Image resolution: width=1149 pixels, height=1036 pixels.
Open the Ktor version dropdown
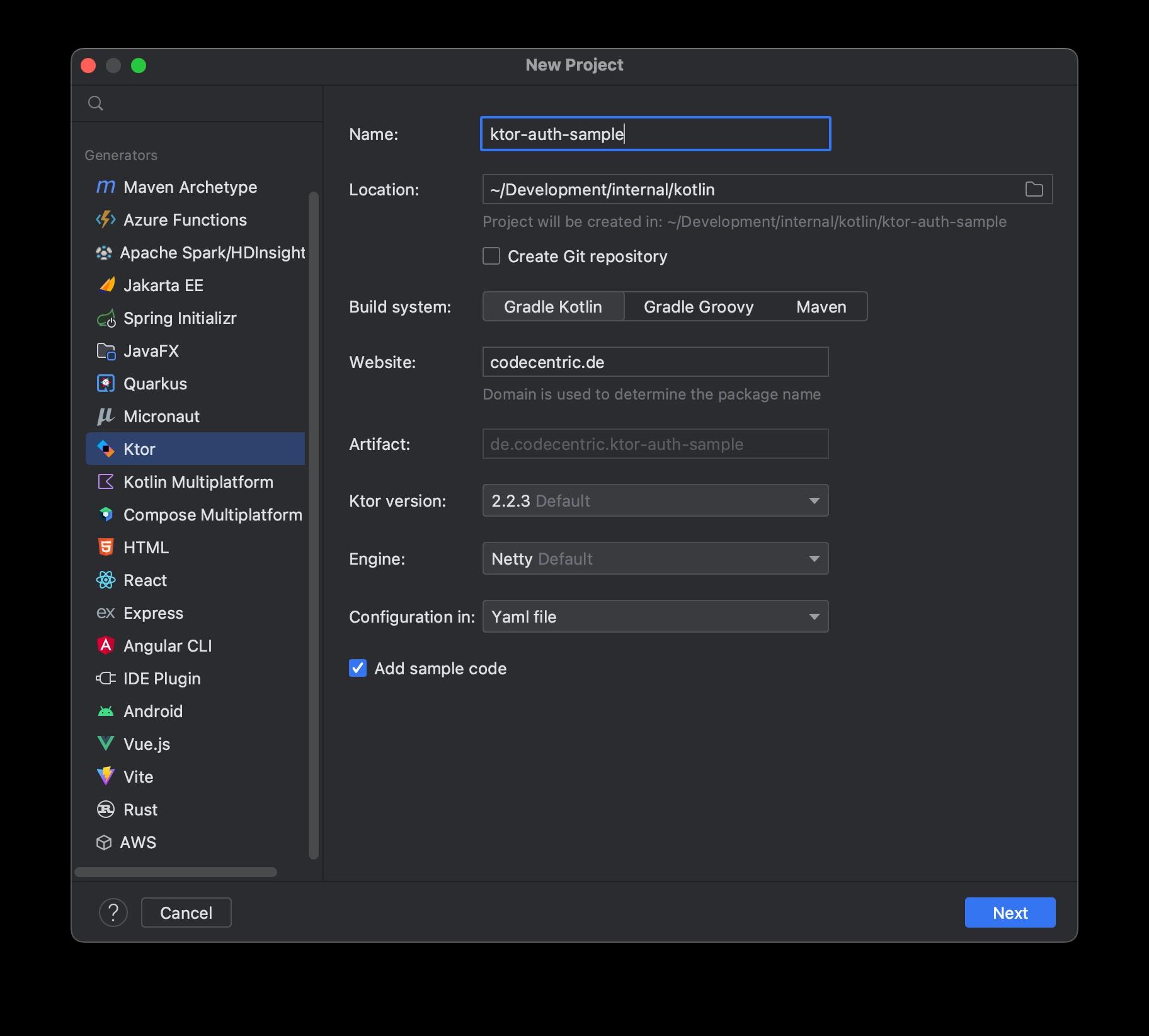click(655, 501)
